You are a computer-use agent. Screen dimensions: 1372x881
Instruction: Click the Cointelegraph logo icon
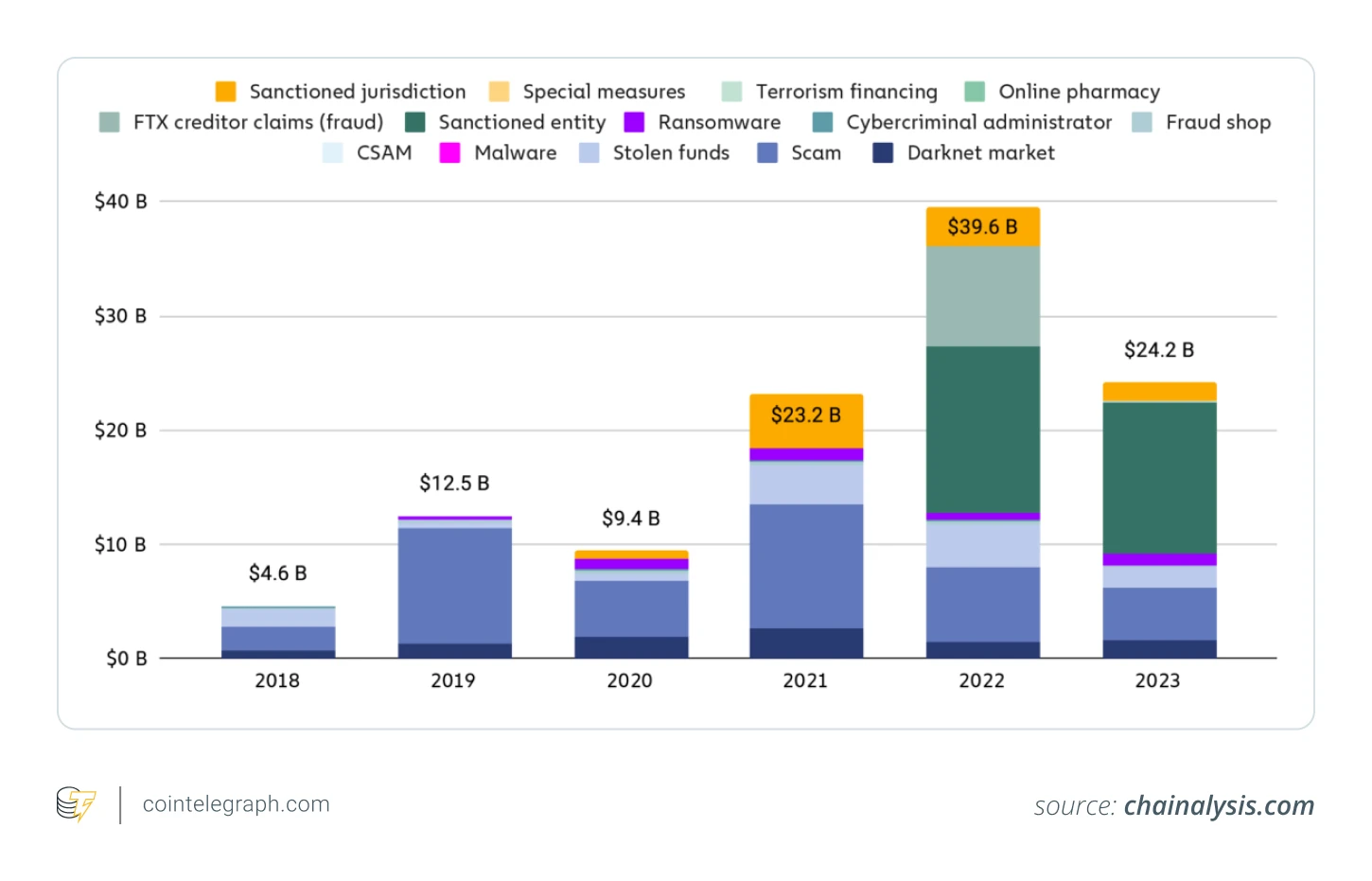pos(76,804)
